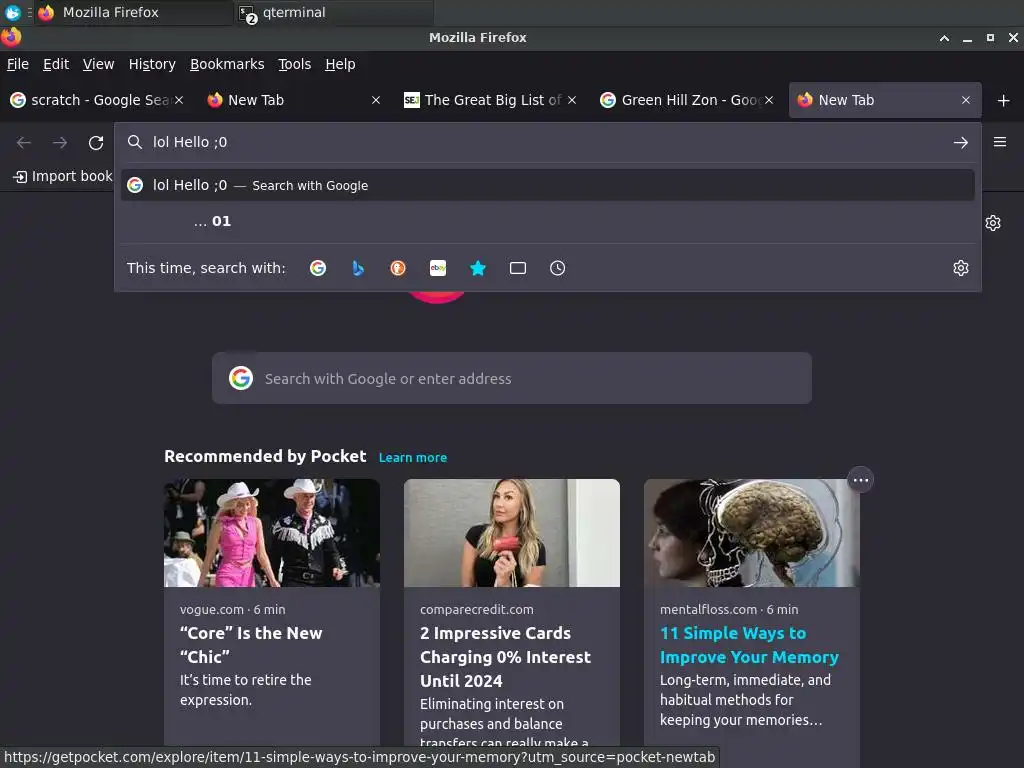
Task: Select the '... 01' suggestion row
Action: point(547,221)
